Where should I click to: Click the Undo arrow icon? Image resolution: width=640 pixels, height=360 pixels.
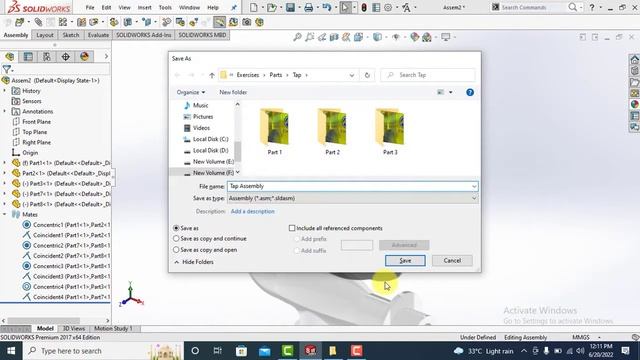(x=327, y=7)
